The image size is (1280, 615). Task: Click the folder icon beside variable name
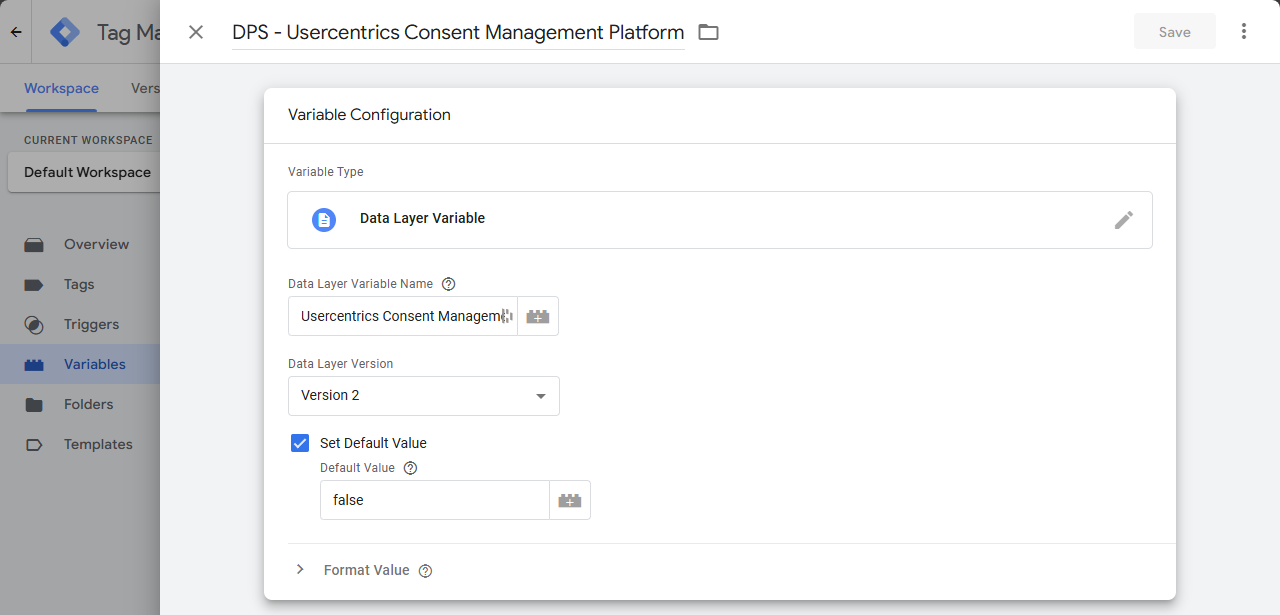(708, 32)
